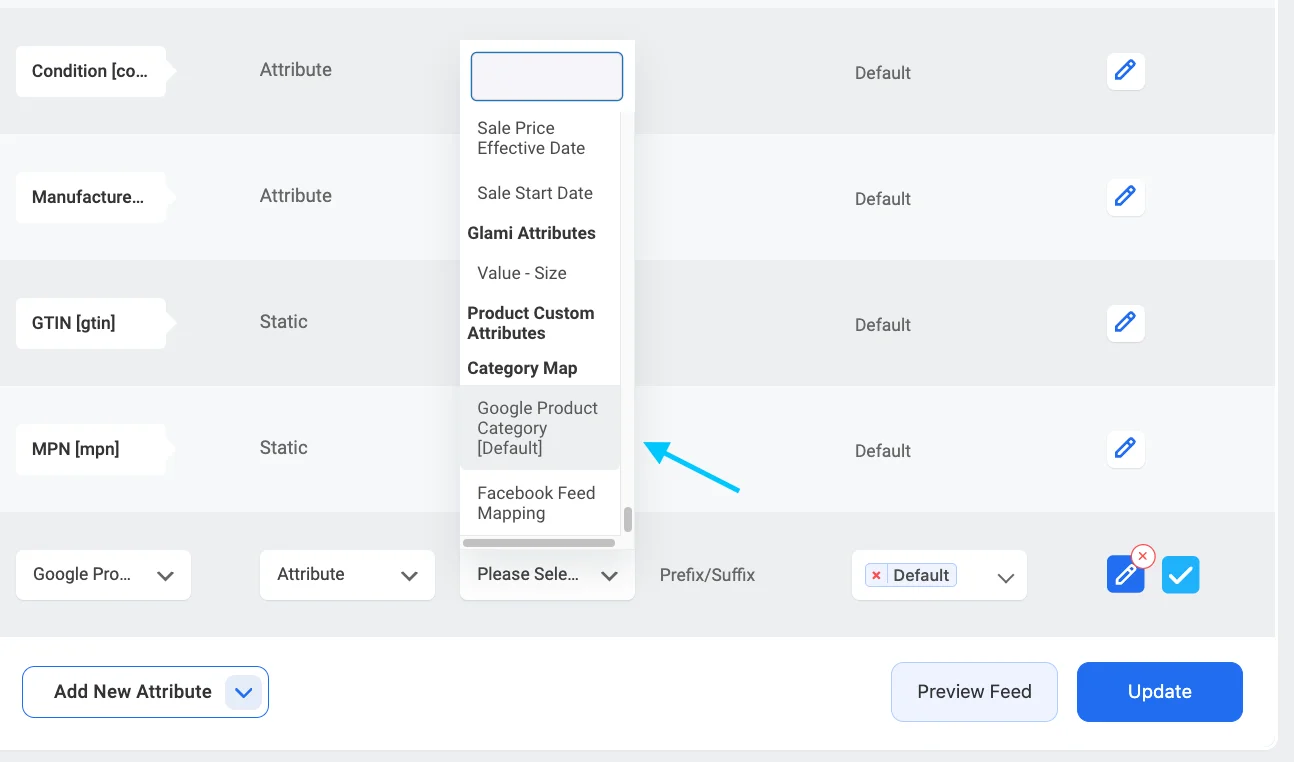Select Google Product Category [Default] option

point(538,428)
